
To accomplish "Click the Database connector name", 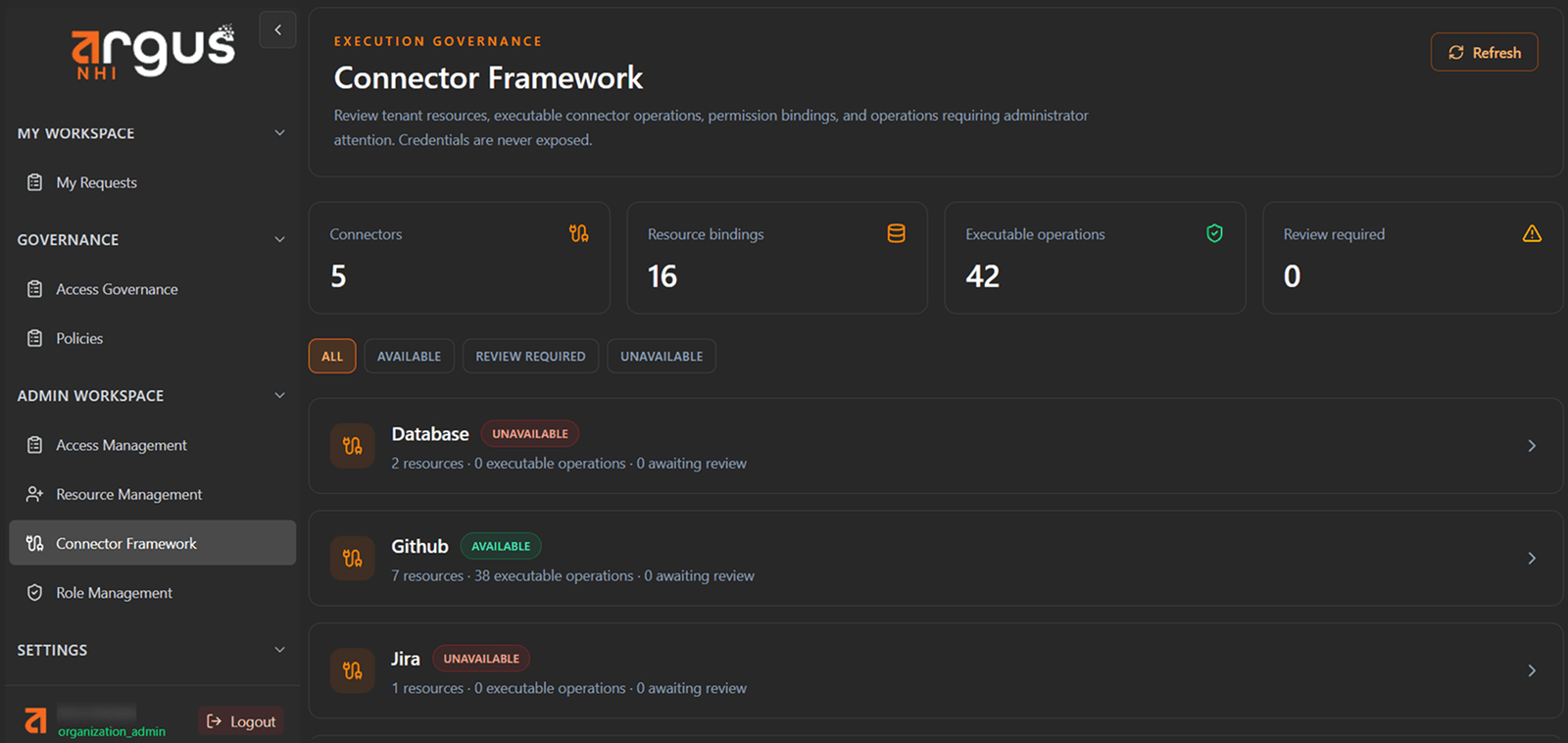I will 430,433.
